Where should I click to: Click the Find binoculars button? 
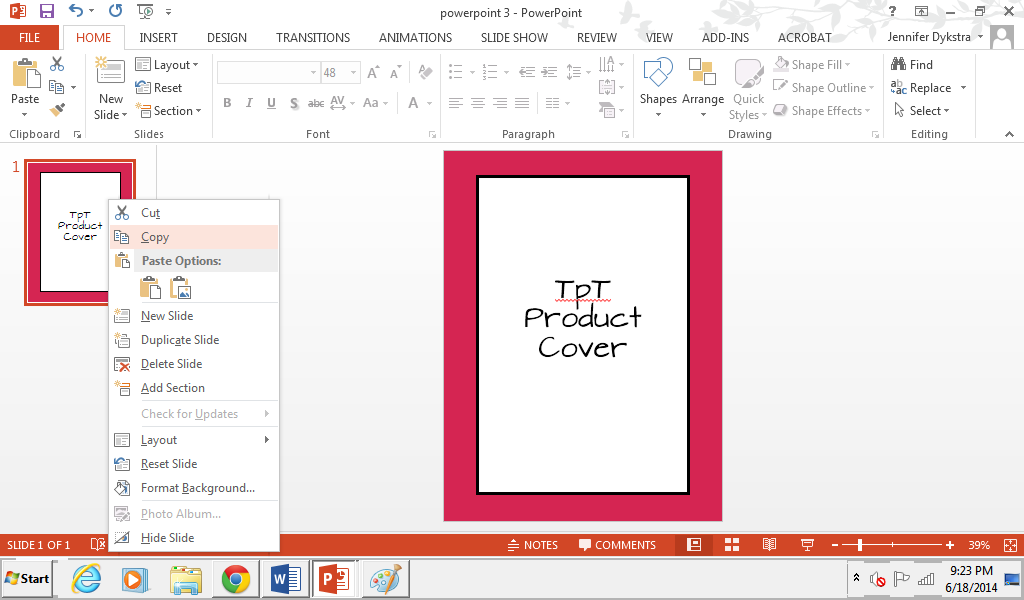[x=912, y=64]
